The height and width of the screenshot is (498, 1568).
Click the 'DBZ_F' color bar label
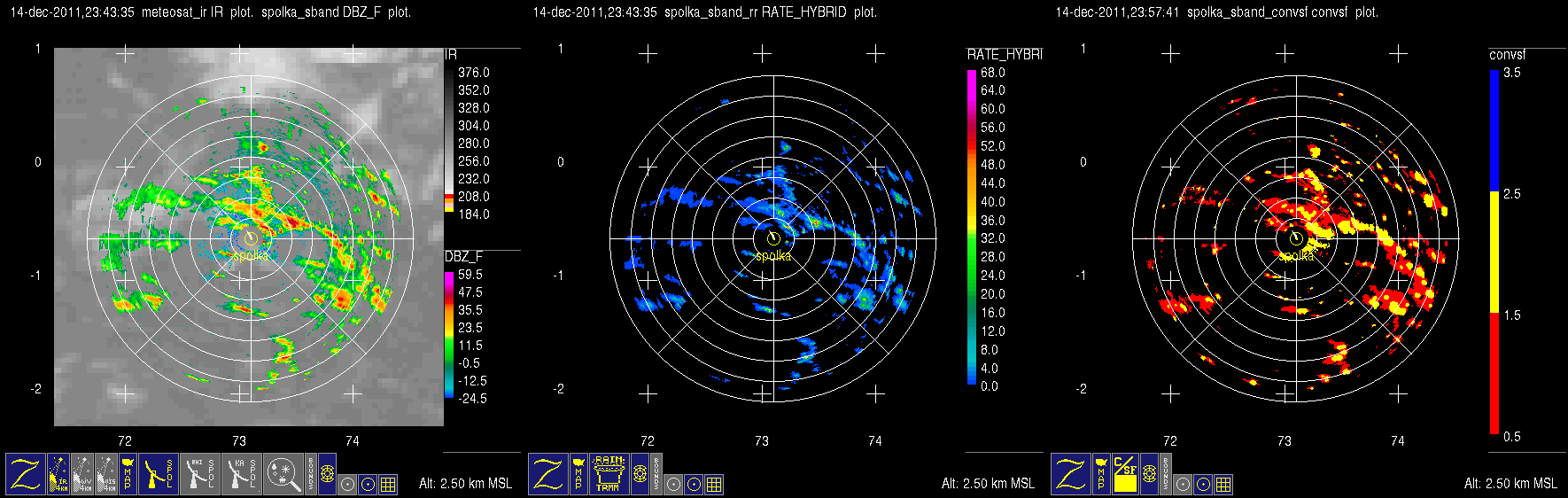pos(463,256)
